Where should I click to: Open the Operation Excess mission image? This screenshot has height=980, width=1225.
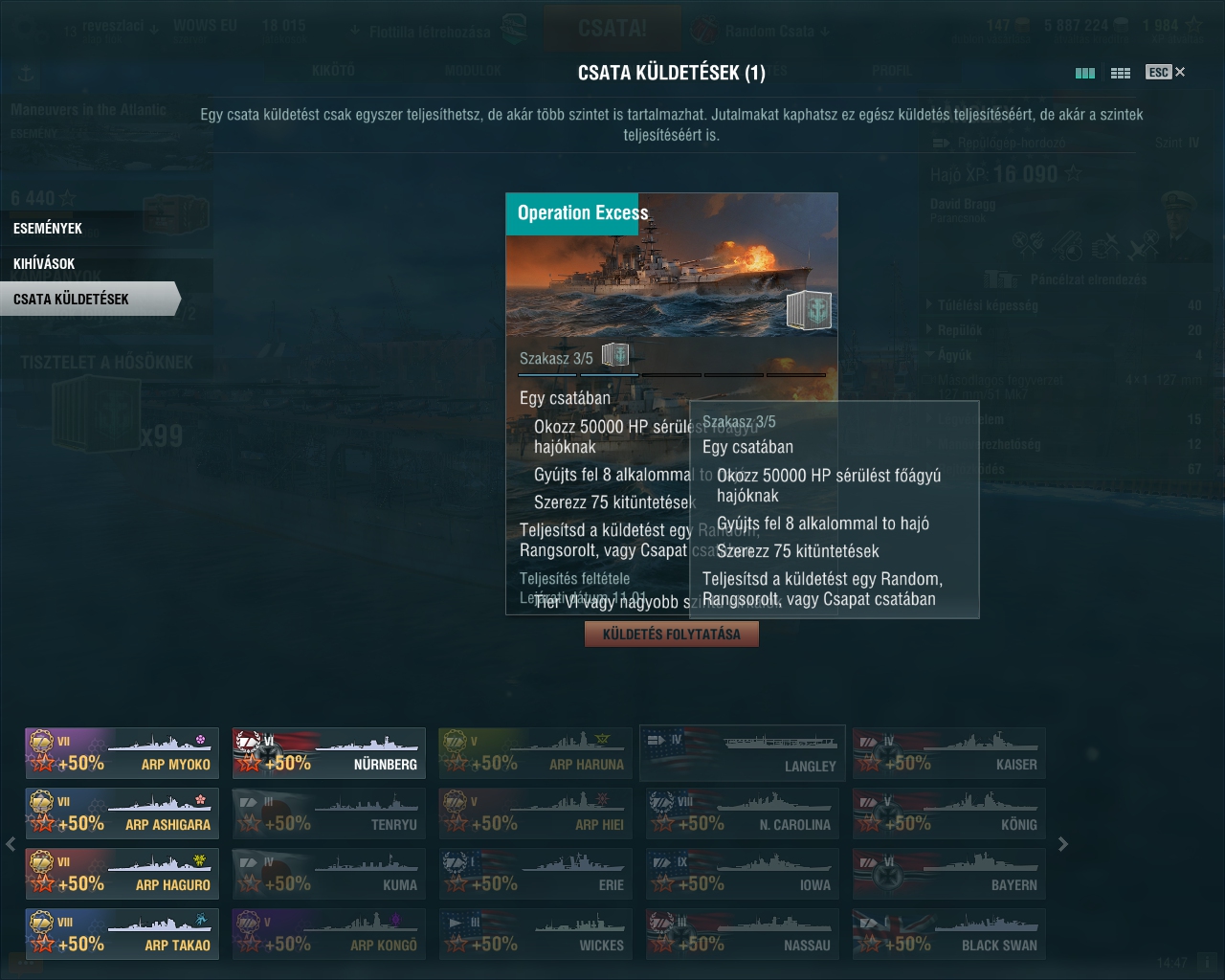[x=672, y=264]
